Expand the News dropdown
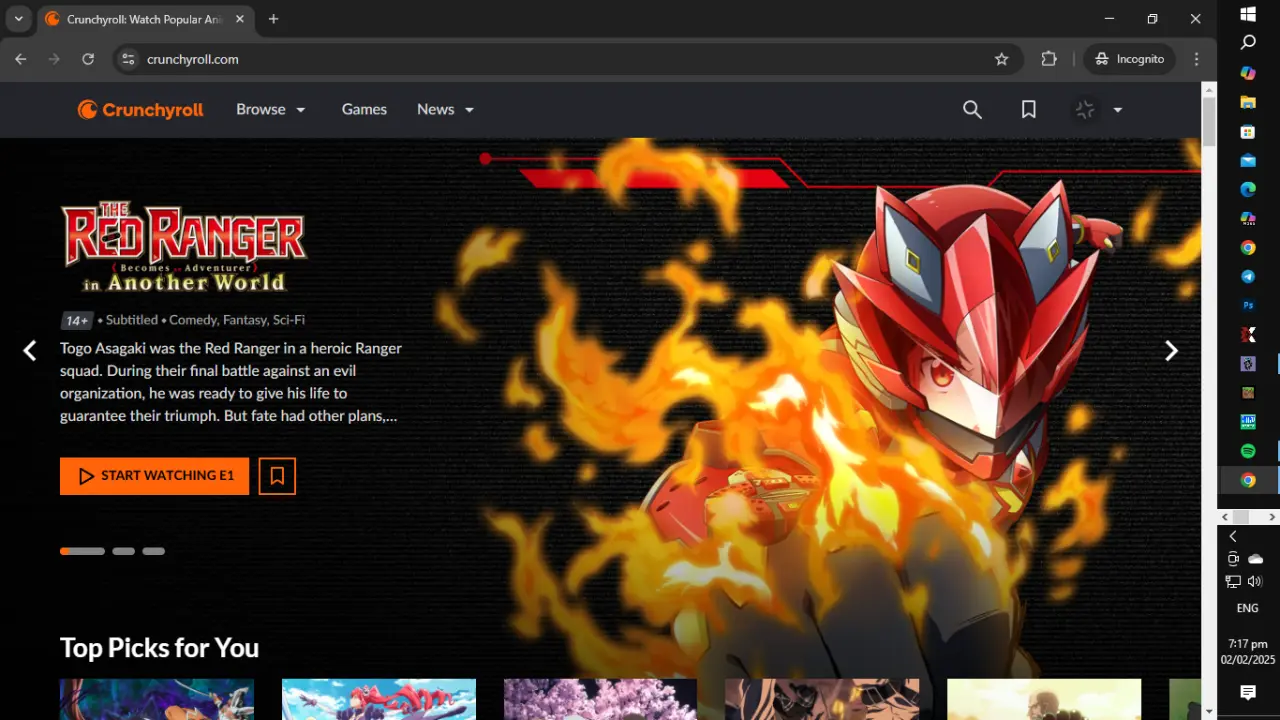 coord(446,110)
